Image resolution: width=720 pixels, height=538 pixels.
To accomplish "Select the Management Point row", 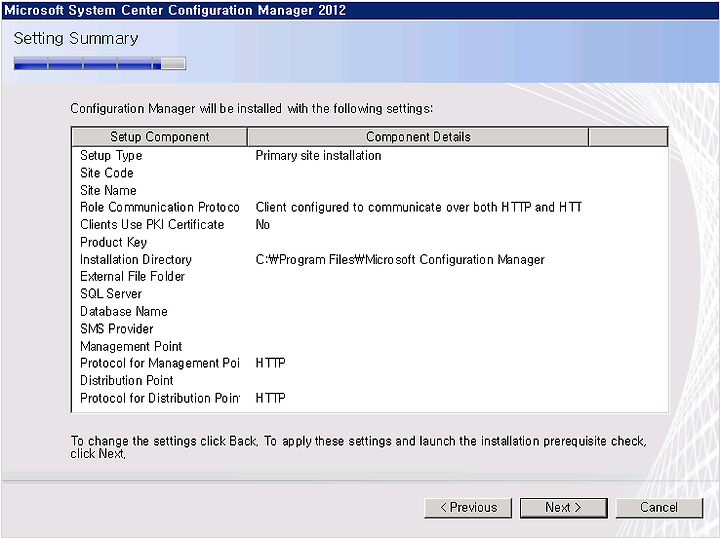I will 370,347.
